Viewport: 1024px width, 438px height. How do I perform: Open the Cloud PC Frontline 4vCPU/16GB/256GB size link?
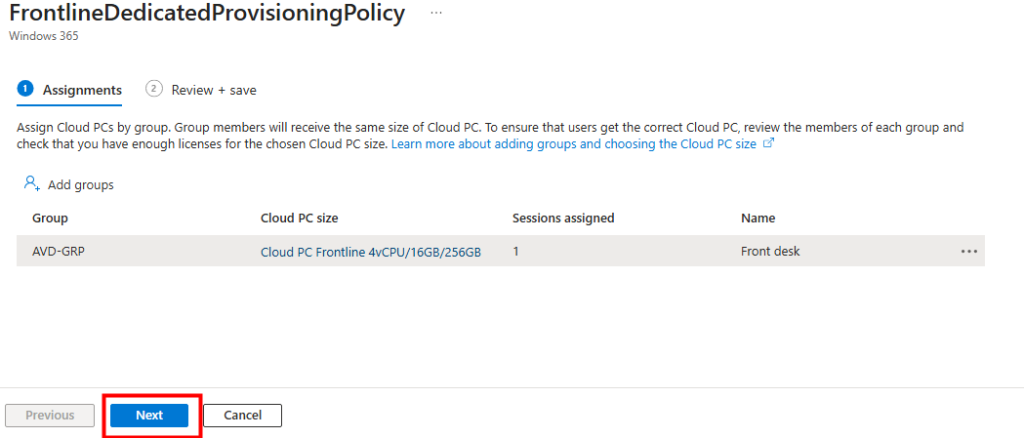pyautogui.click(x=370, y=252)
